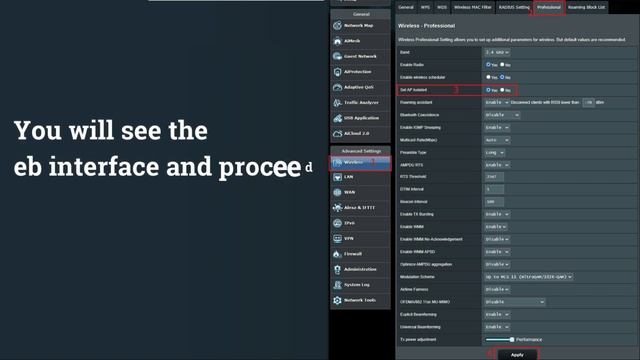This screenshot has width=640, height=360.
Task: Open the AMPDU RTS dropdown
Action: [x=497, y=165]
